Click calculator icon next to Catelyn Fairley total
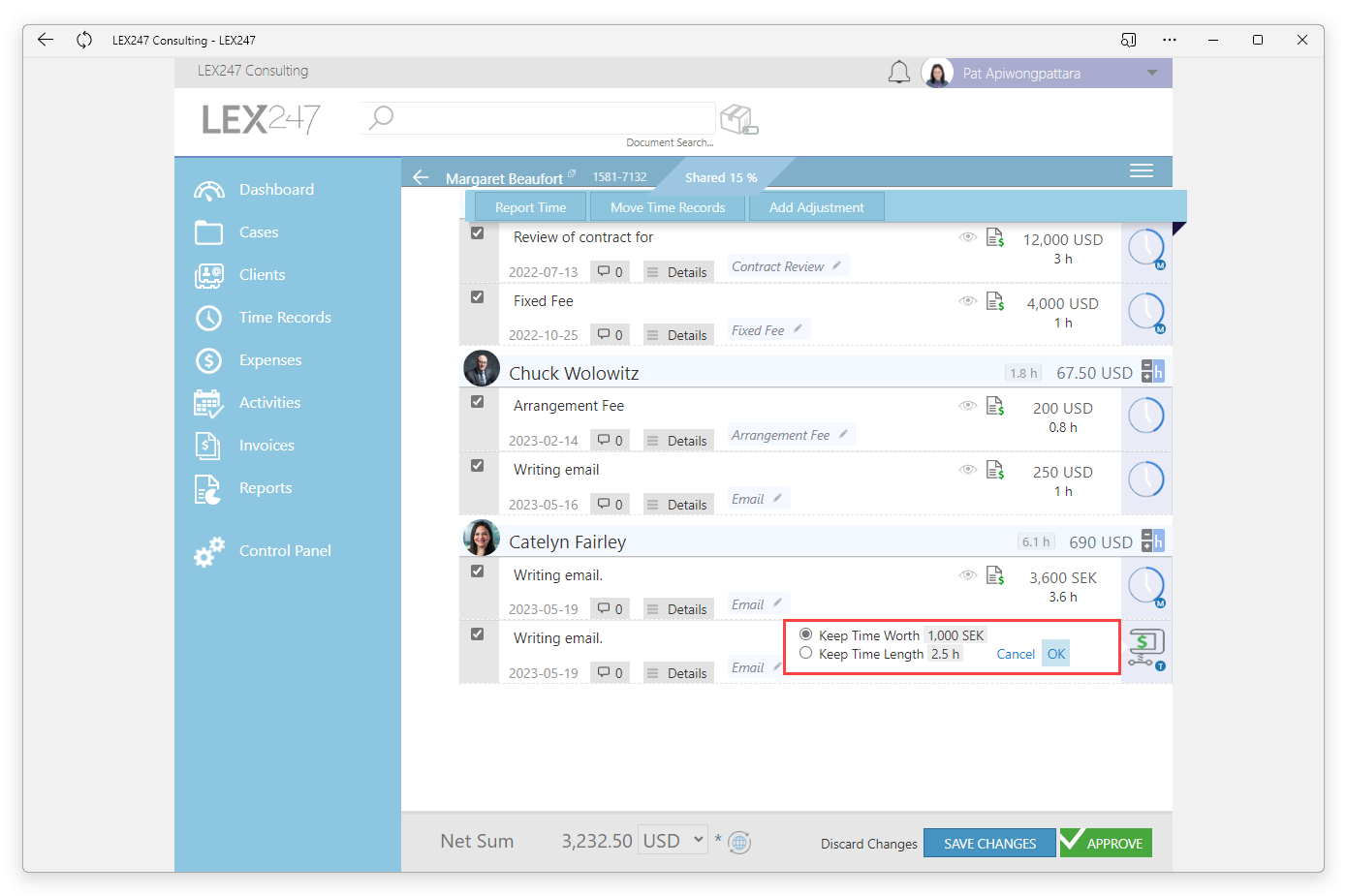This screenshot has height=896, width=1347. tap(1152, 541)
